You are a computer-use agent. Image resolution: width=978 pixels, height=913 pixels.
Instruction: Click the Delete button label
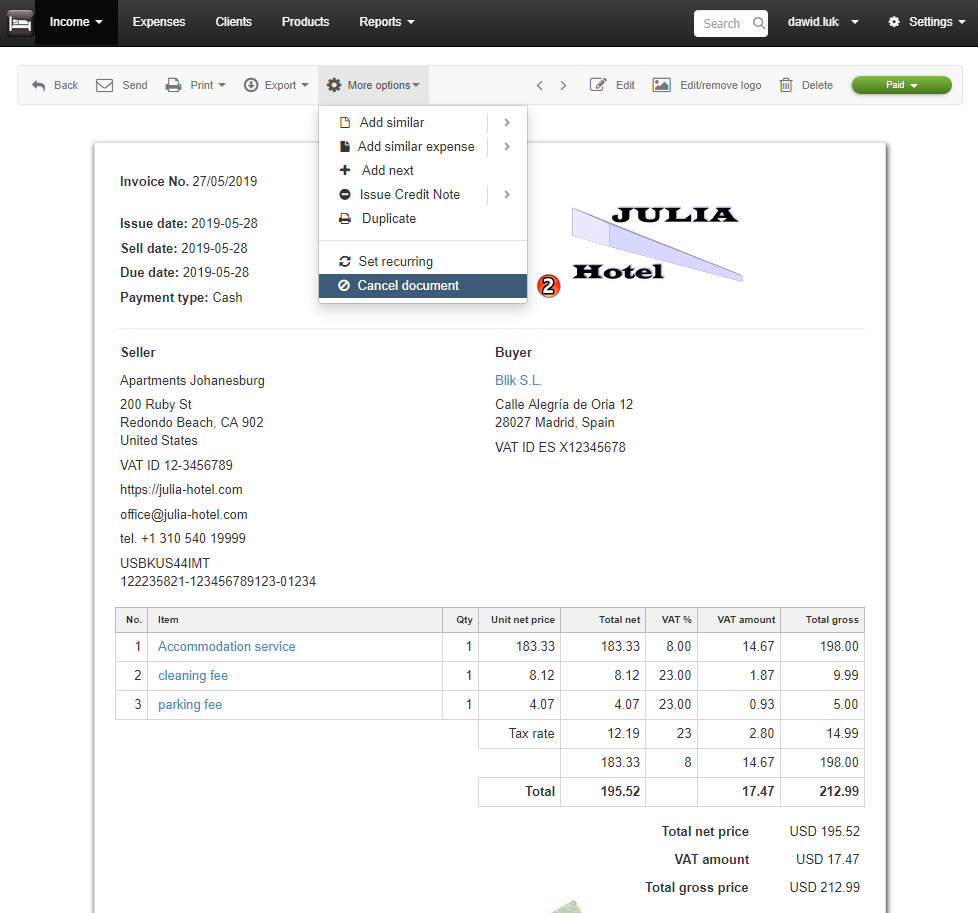click(x=817, y=85)
